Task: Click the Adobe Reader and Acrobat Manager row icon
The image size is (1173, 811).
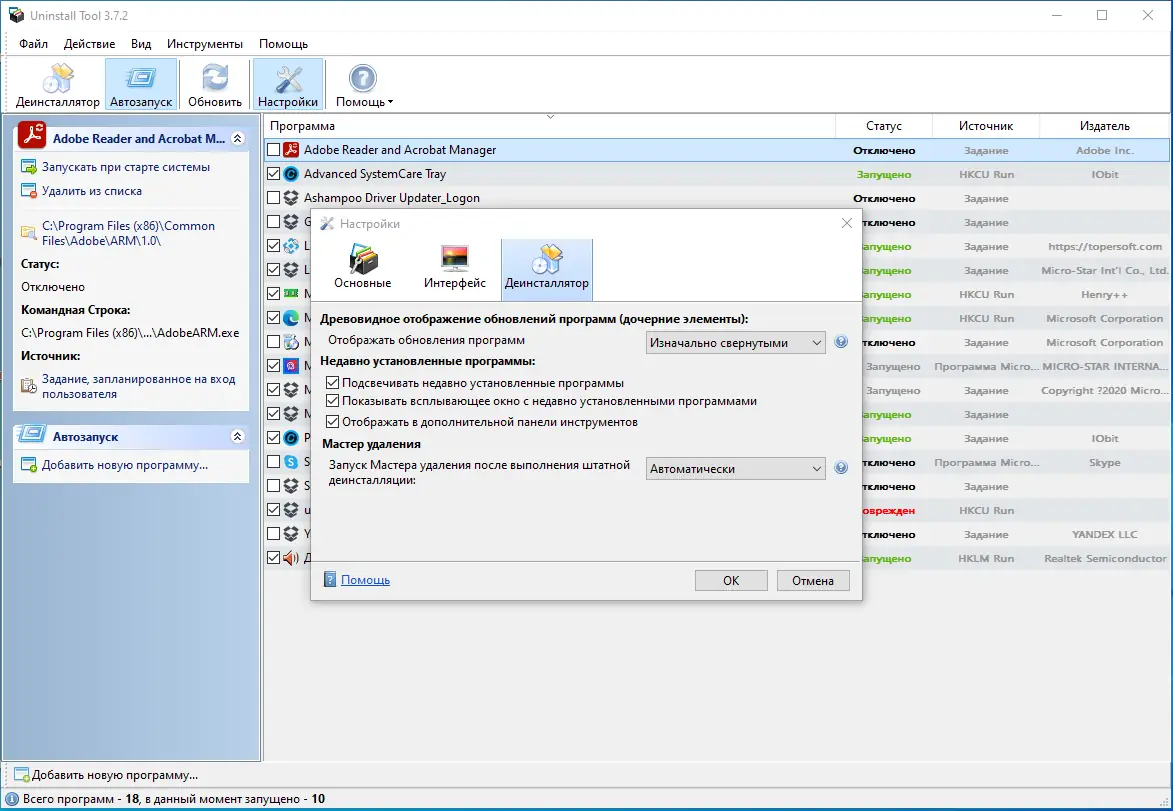Action: (x=291, y=150)
